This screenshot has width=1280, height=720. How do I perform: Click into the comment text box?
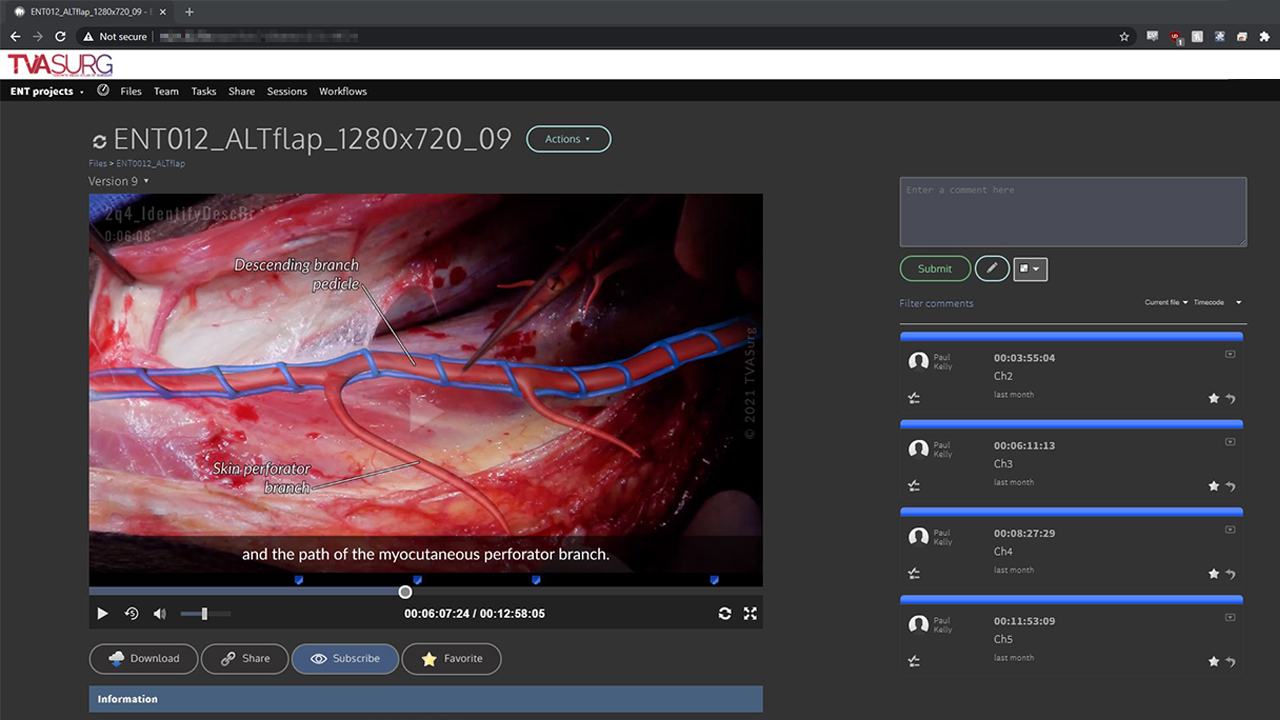pos(1073,212)
